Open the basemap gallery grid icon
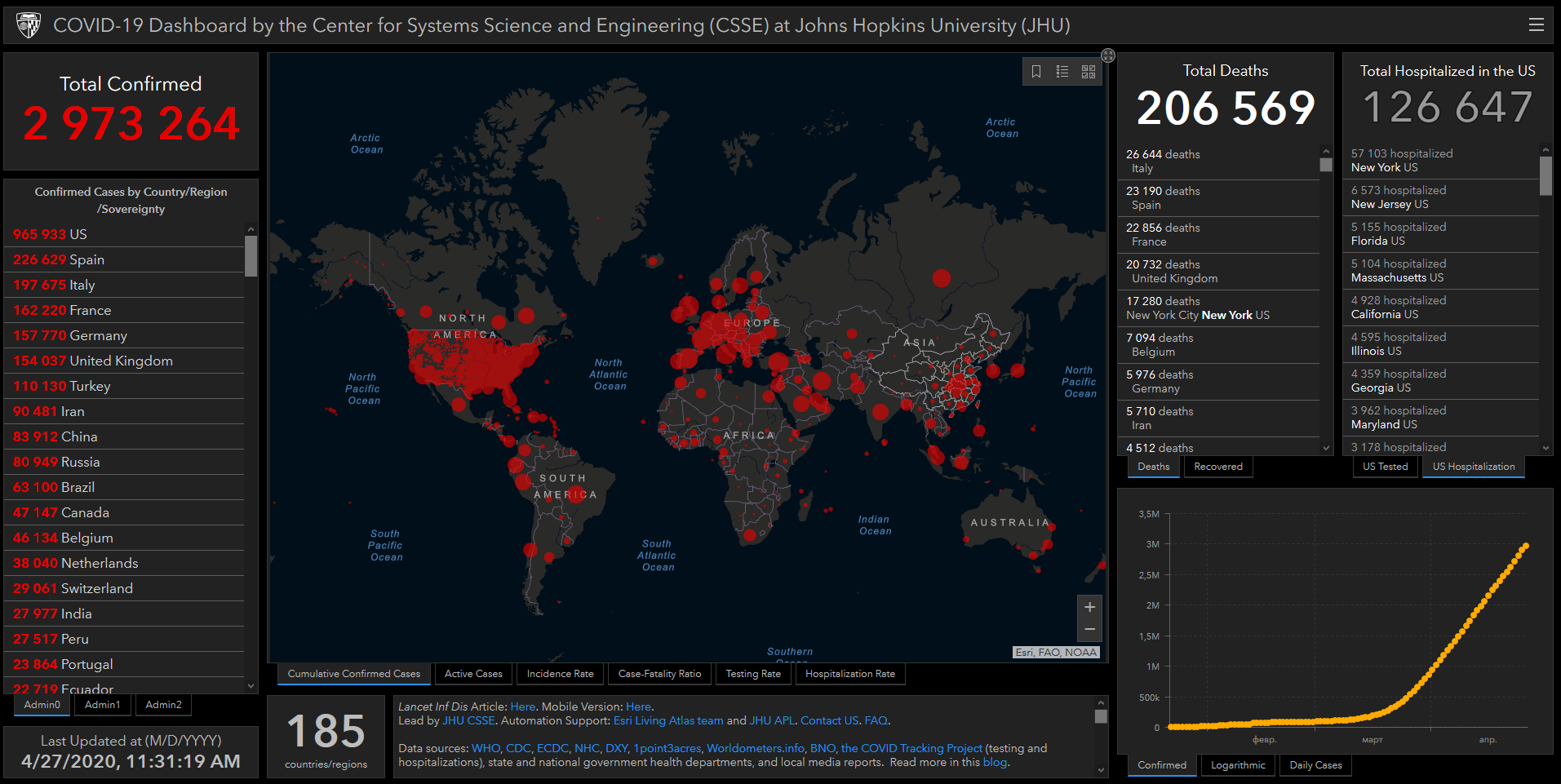 coord(1089,72)
